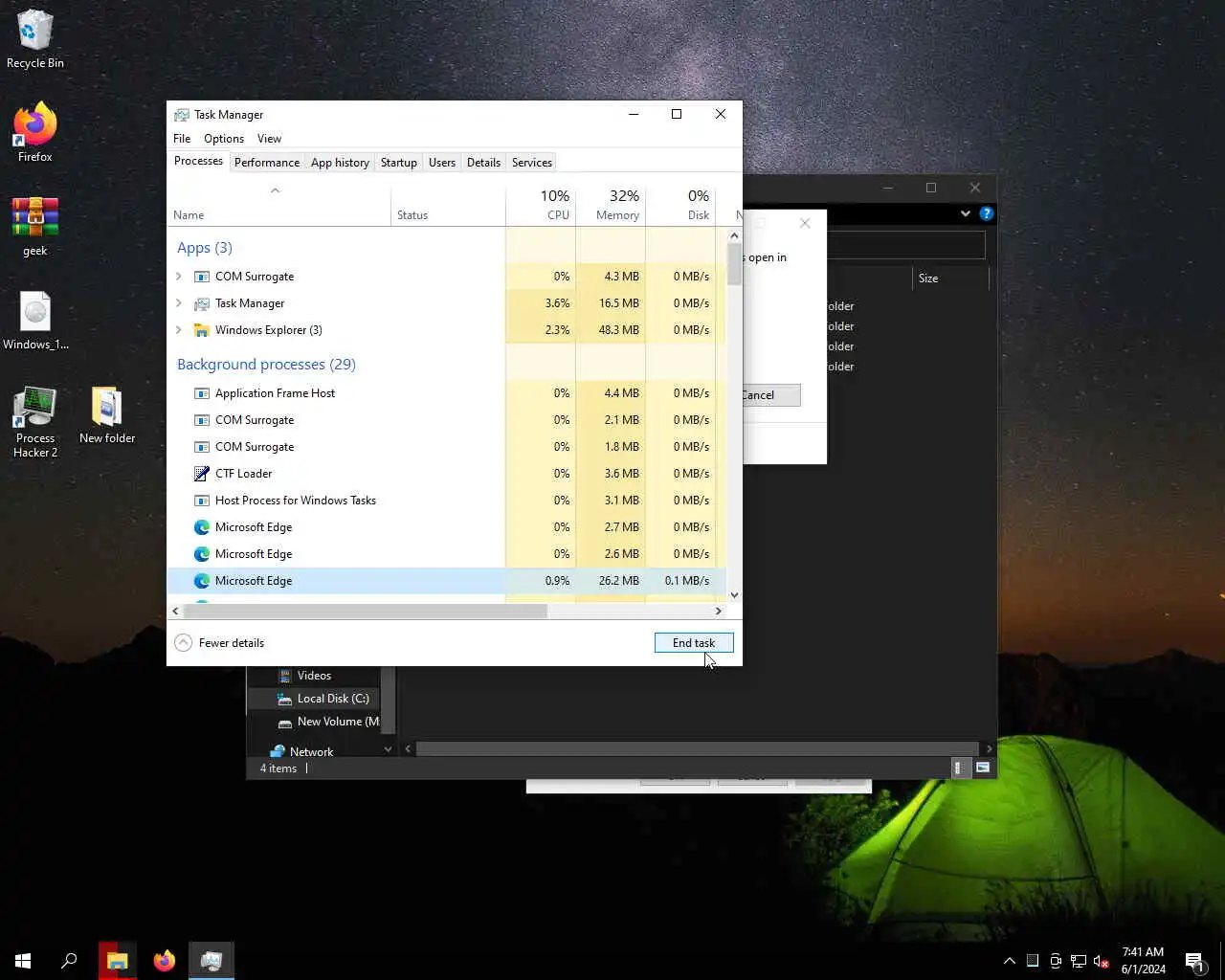Switch to the App history tab
This screenshot has height=980, width=1225.
340,163
